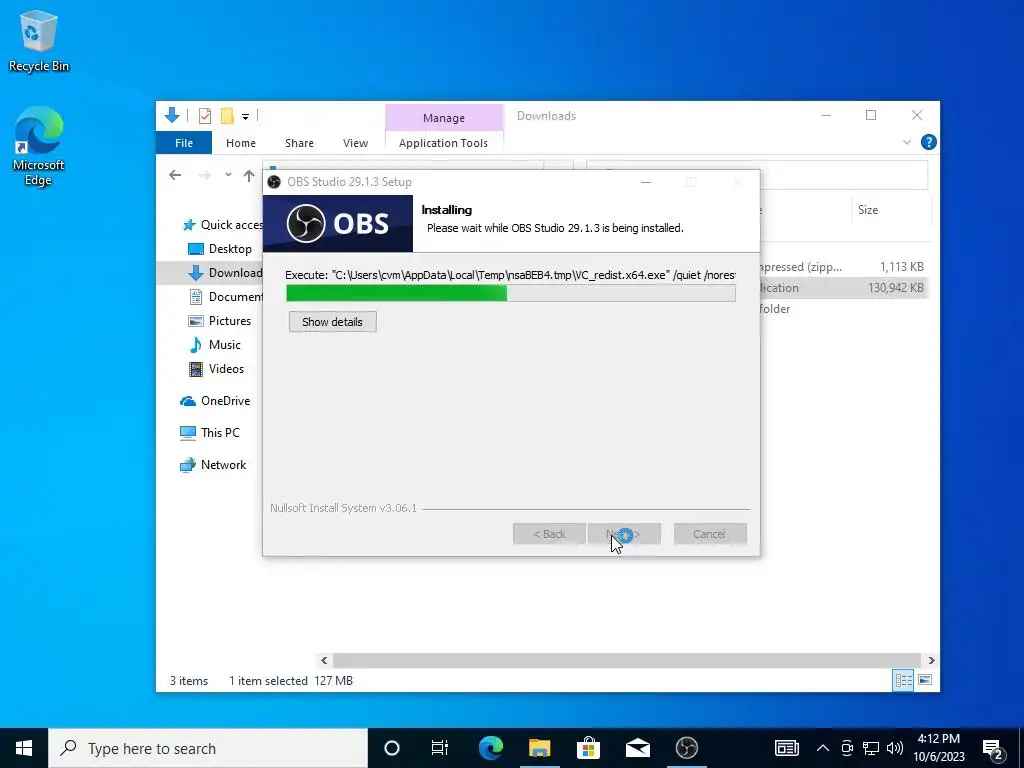
Task: Click the Meet Now tray icon
Action: click(x=847, y=748)
